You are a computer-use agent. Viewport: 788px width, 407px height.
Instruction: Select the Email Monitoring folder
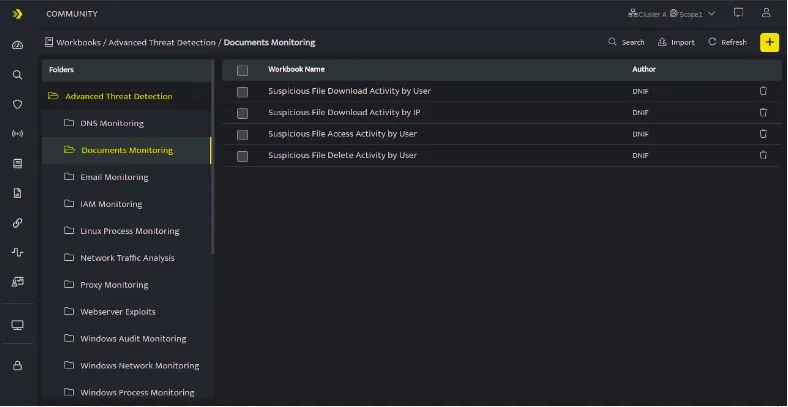[127, 177]
